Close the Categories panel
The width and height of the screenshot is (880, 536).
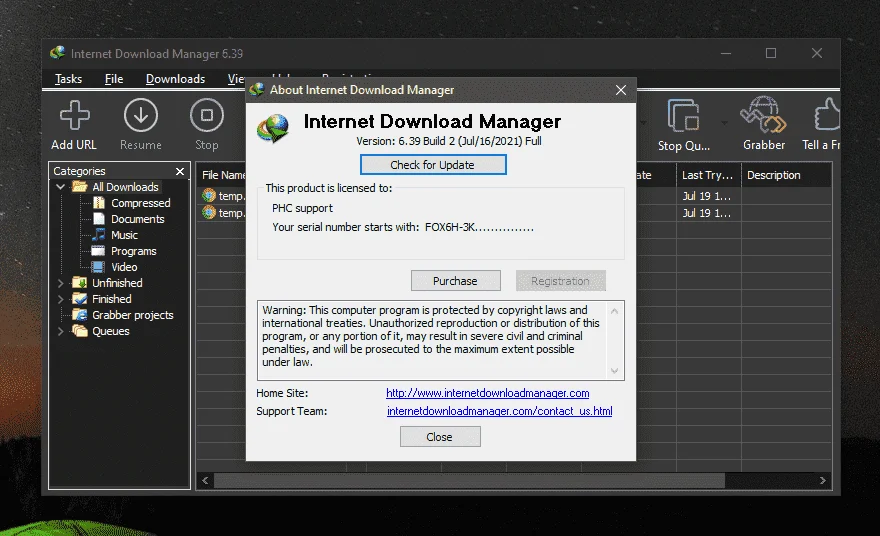pyautogui.click(x=180, y=171)
